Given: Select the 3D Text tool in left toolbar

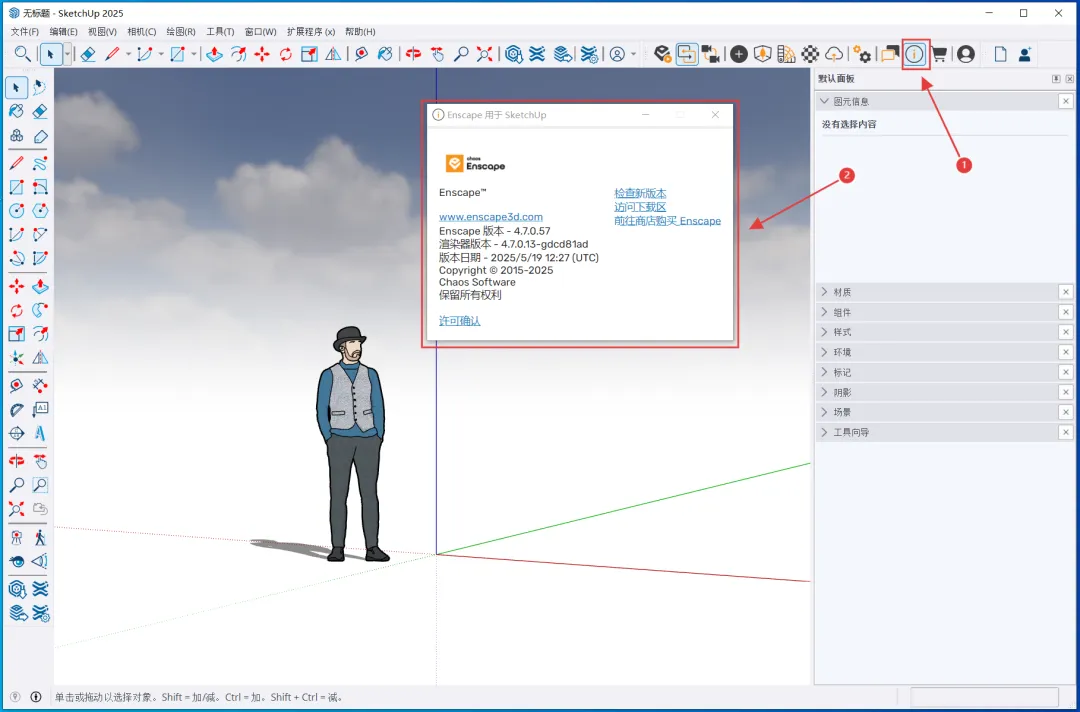Looking at the screenshot, I should coord(40,433).
